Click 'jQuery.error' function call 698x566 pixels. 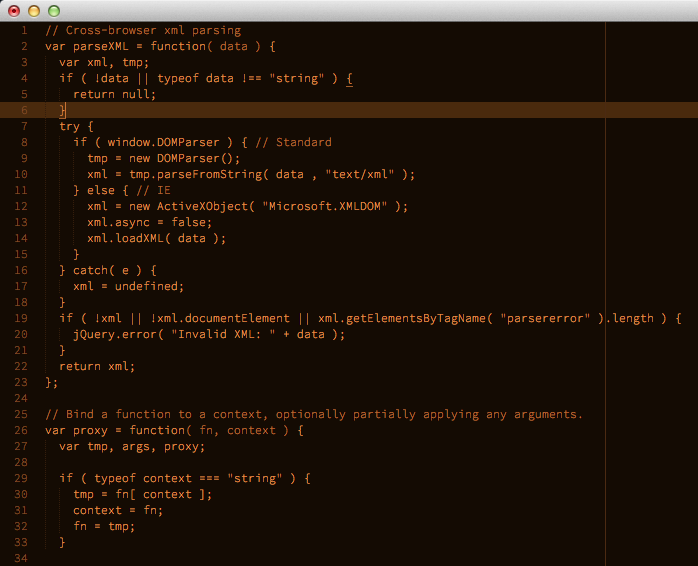click(x=115, y=334)
